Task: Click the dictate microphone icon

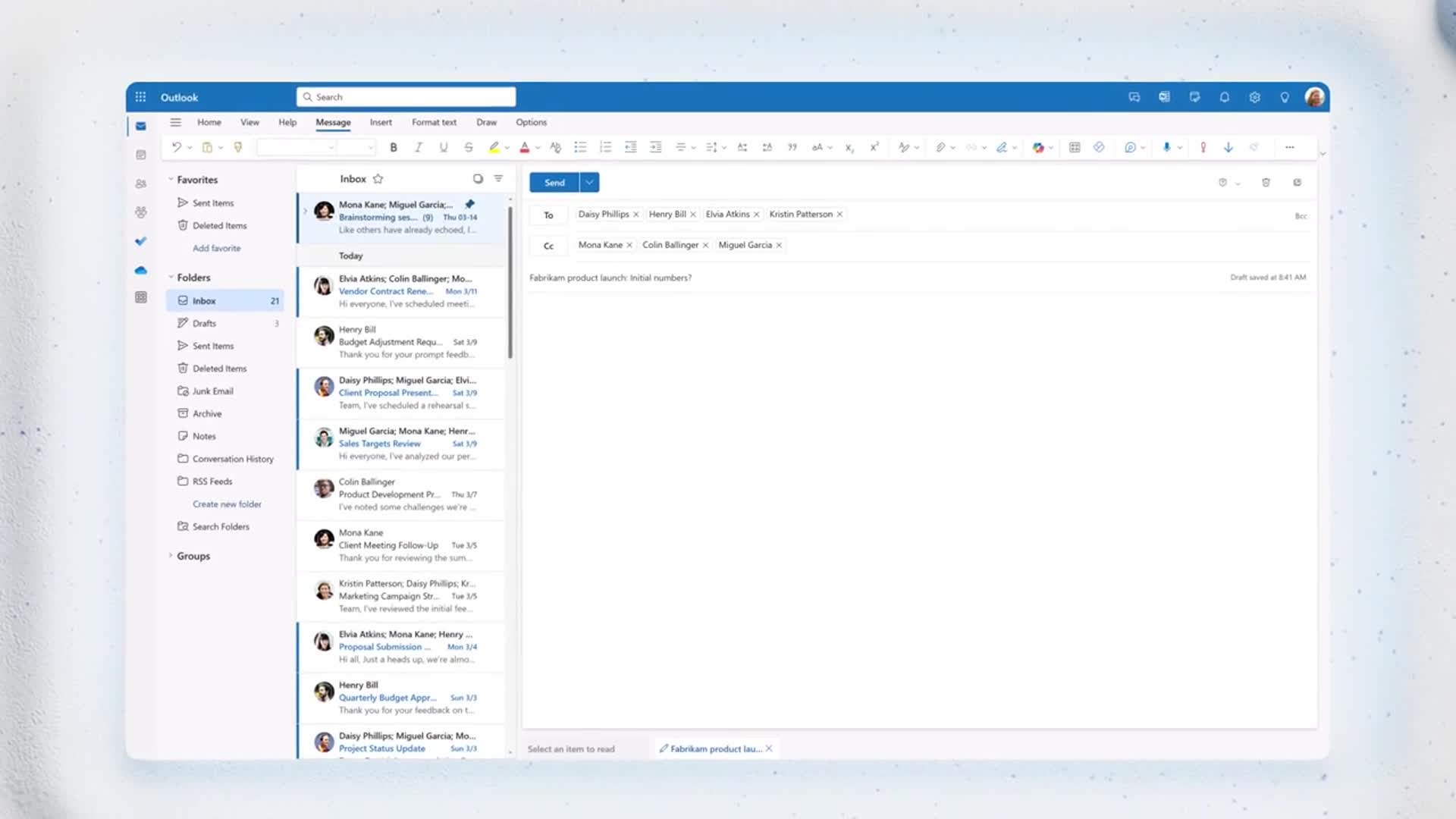Action: [x=1166, y=148]
